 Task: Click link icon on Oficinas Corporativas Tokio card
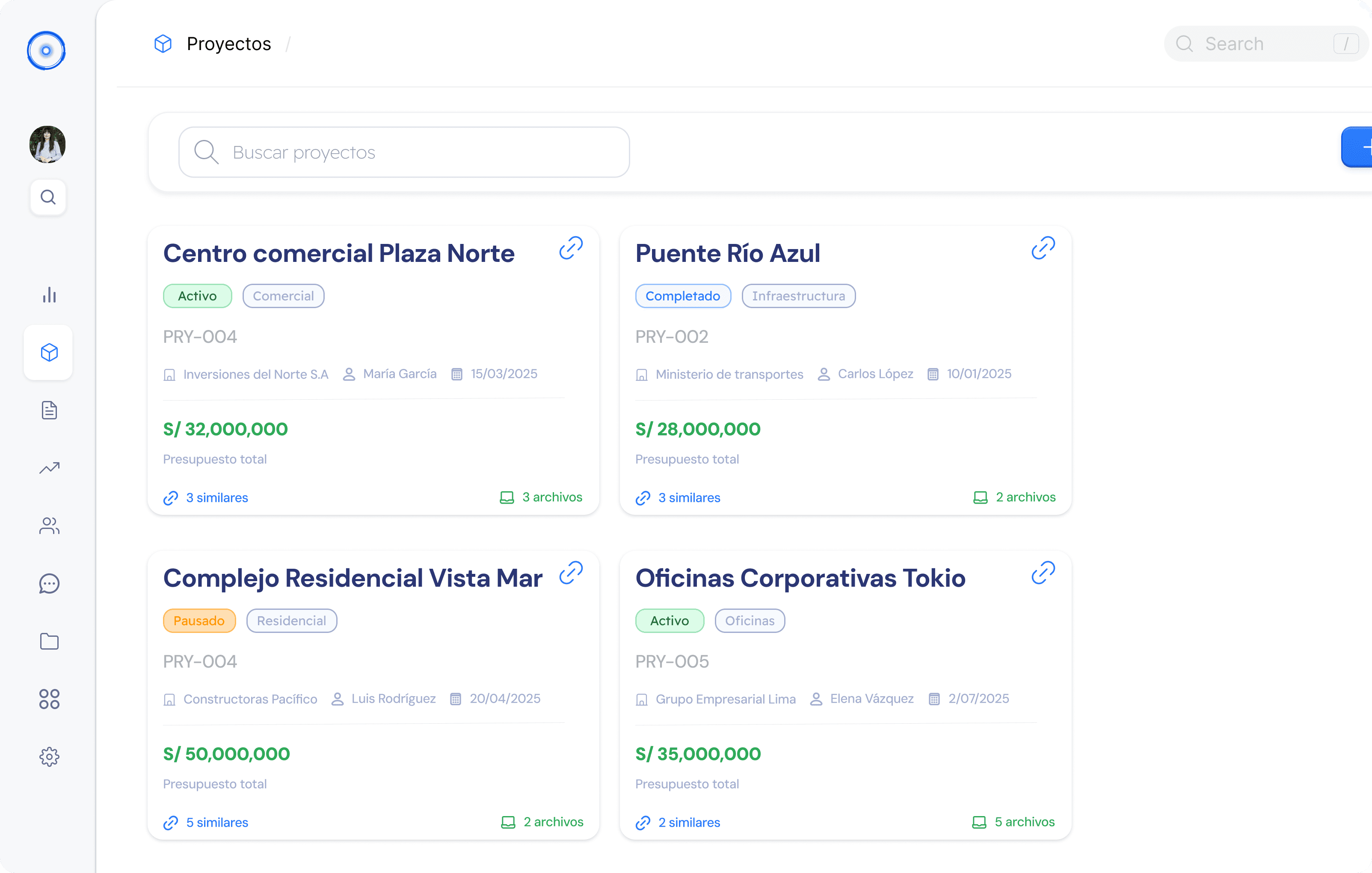1043,573
